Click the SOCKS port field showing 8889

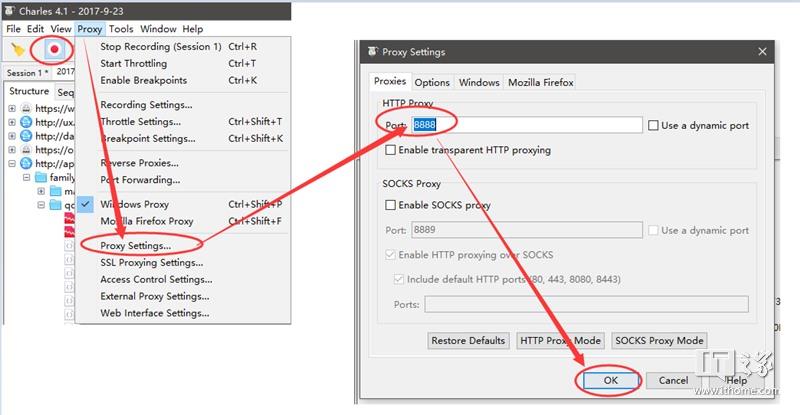(x=527, y=230)
